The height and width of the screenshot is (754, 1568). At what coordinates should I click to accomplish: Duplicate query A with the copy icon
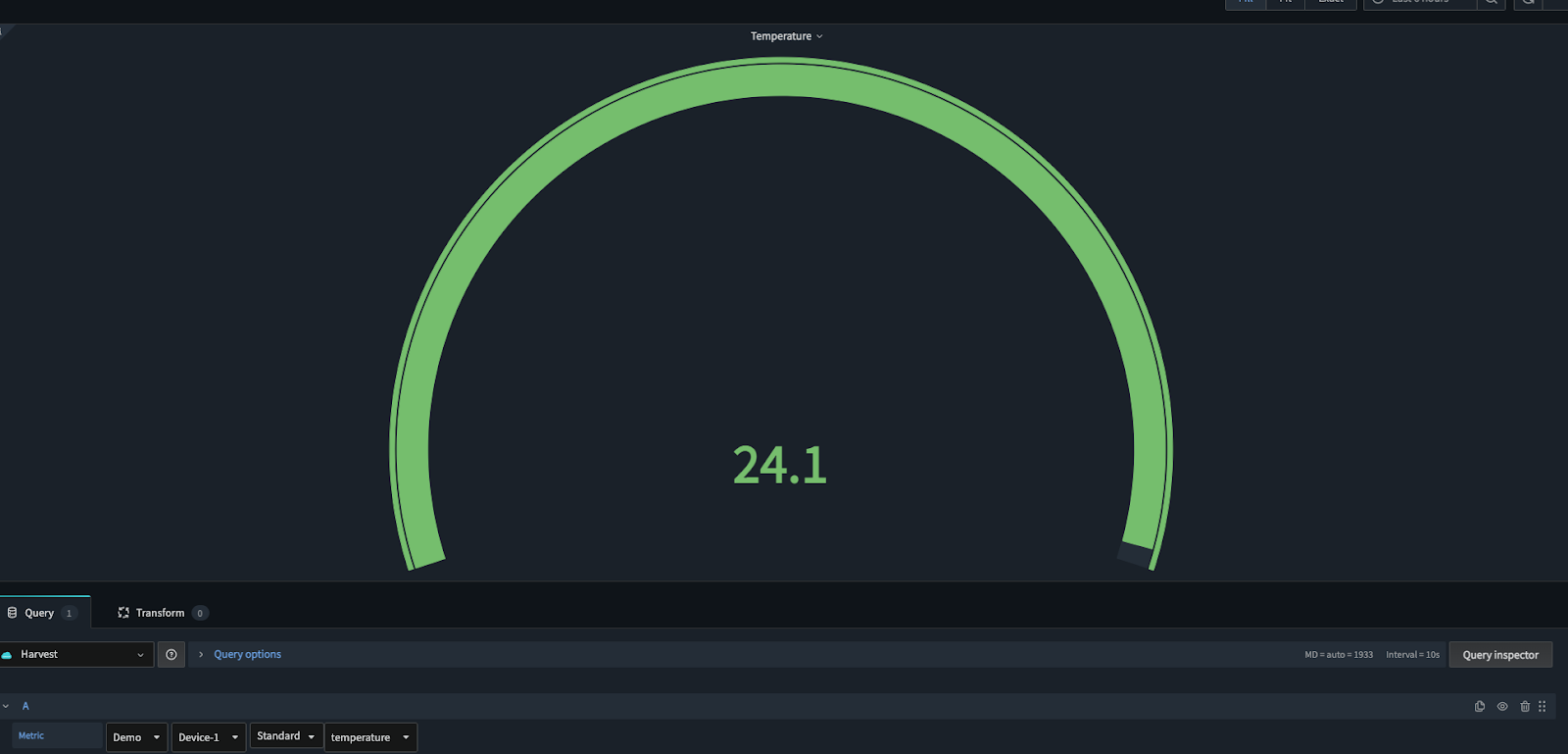coord(1480,706)
